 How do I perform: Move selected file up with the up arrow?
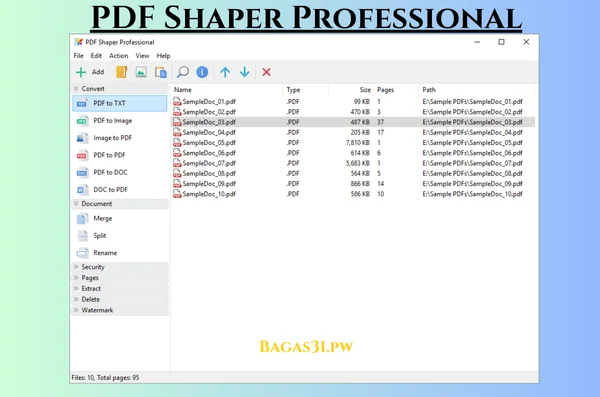(x=225, y=72)
